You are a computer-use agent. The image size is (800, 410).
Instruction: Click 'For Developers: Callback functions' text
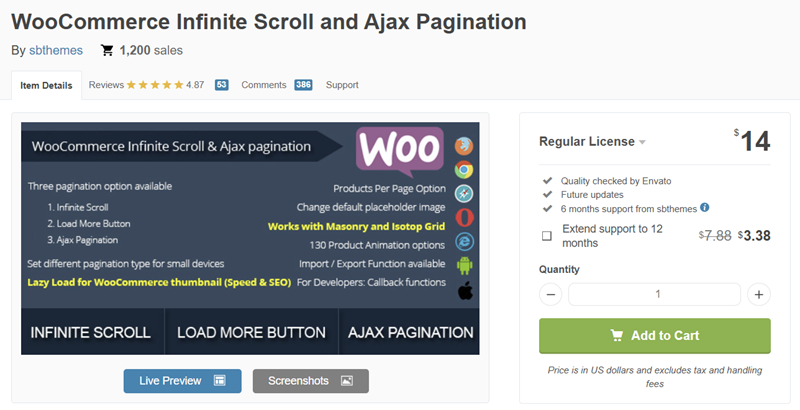click(x=371, y=282)
